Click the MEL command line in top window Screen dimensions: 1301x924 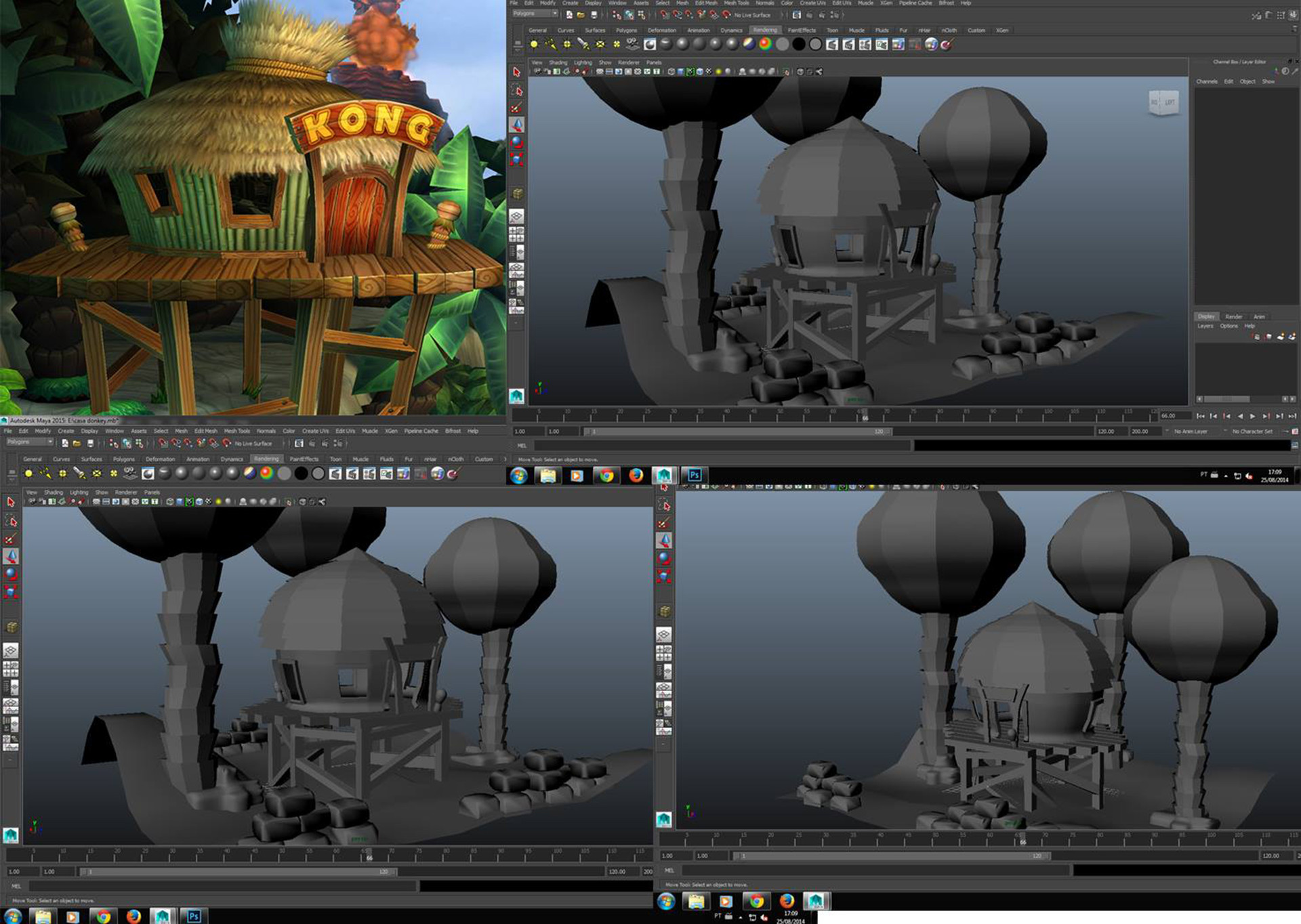coord(722,445)
